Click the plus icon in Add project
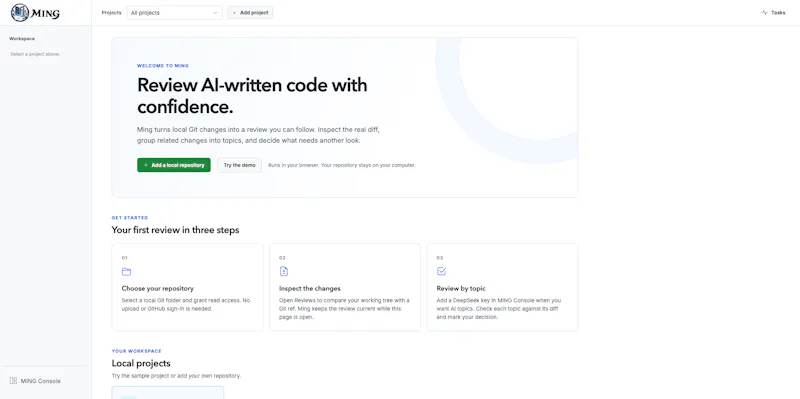 tap(234, 13)
